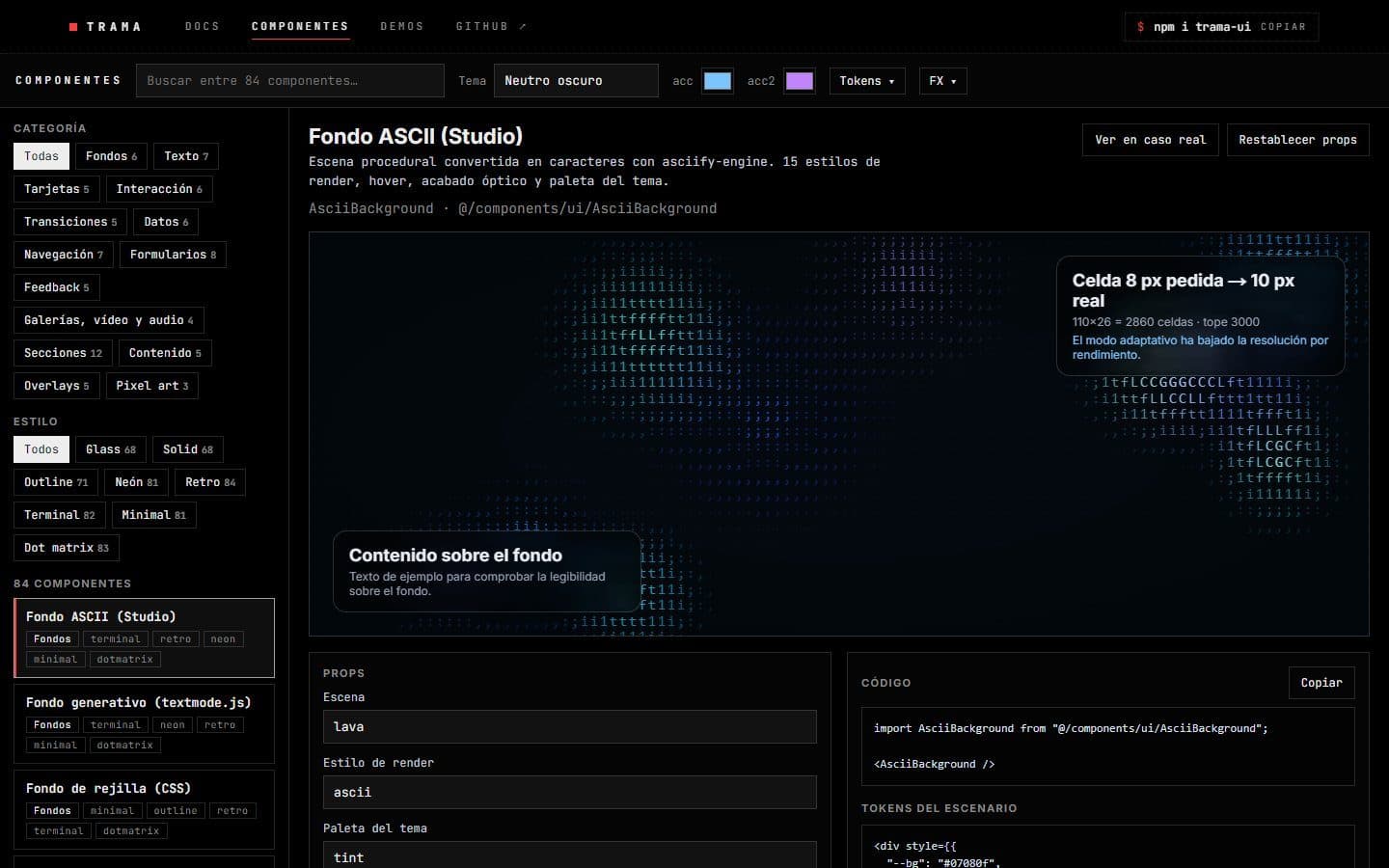Filter by Formularios category

coord(173,255)
